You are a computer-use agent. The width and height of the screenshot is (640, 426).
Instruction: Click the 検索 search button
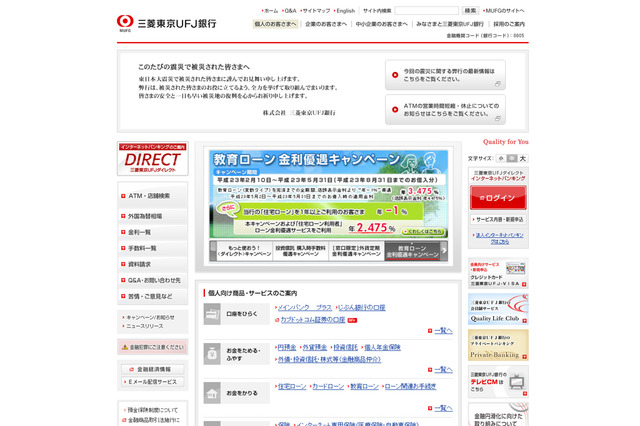click(x=470, y=11)
